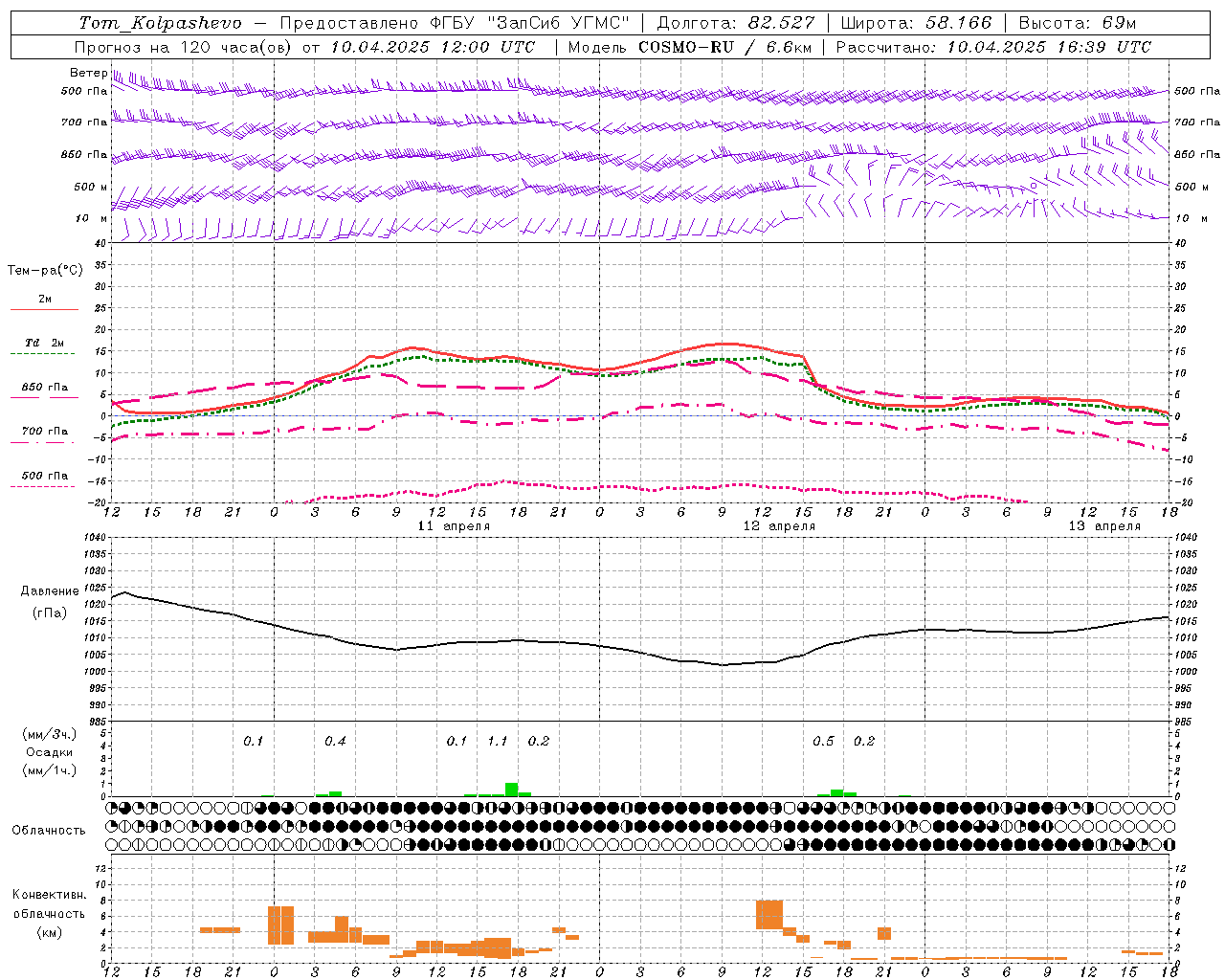Click the Ветер panel label

(89, 73)
